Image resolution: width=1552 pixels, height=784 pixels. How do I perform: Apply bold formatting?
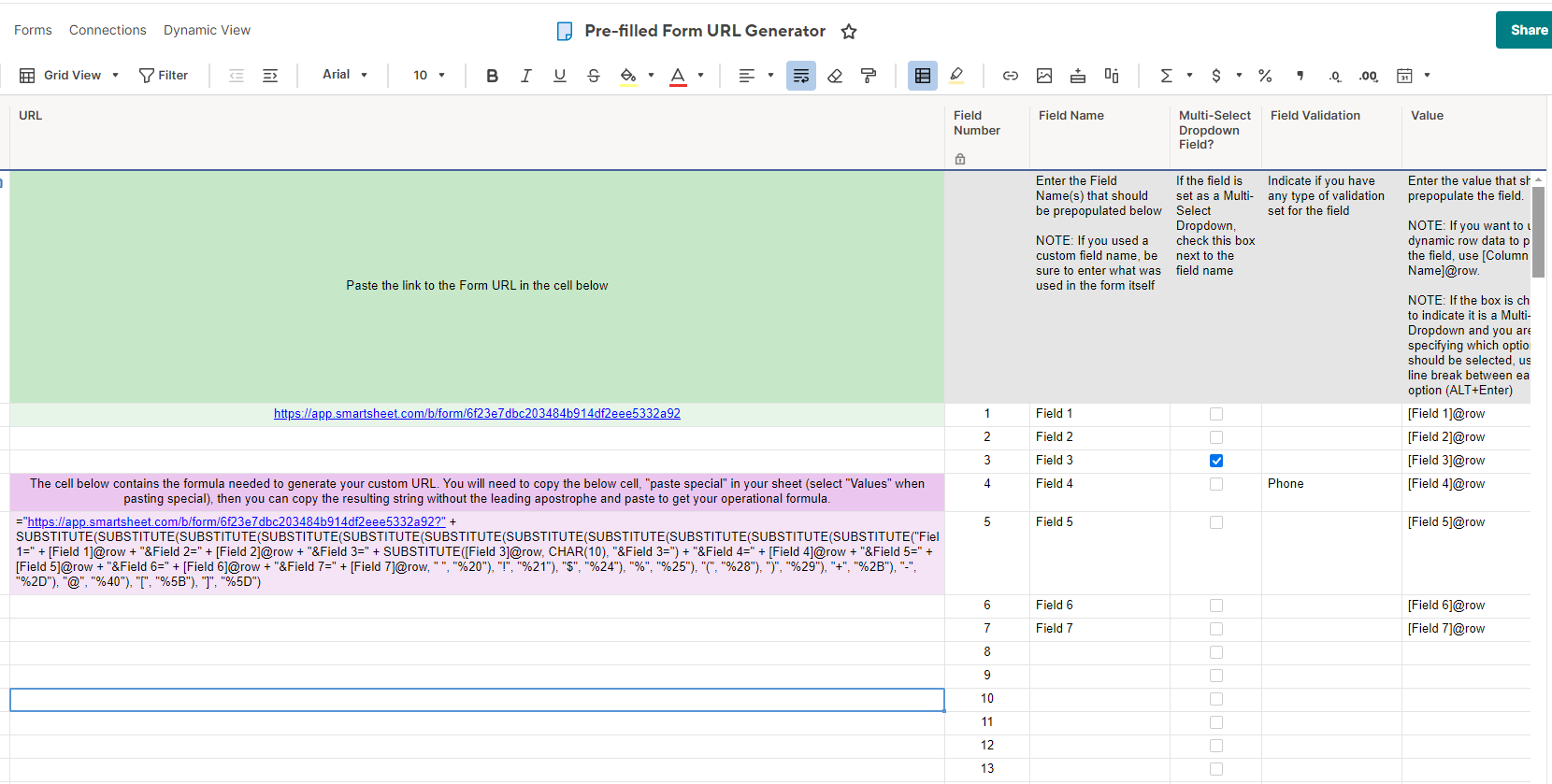[x=493, y=76]
